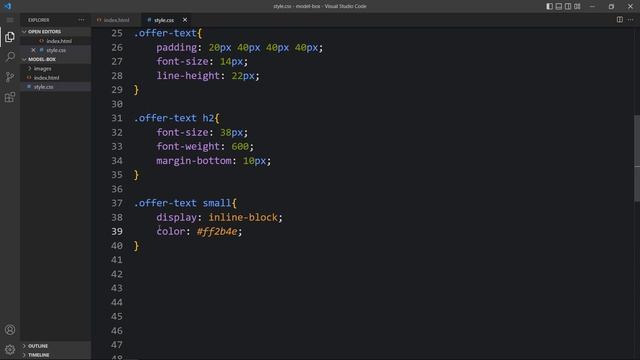Screen dimensions: 640x360
Task: Click line number 39 in gutter
Action: (x=117, y=231)
